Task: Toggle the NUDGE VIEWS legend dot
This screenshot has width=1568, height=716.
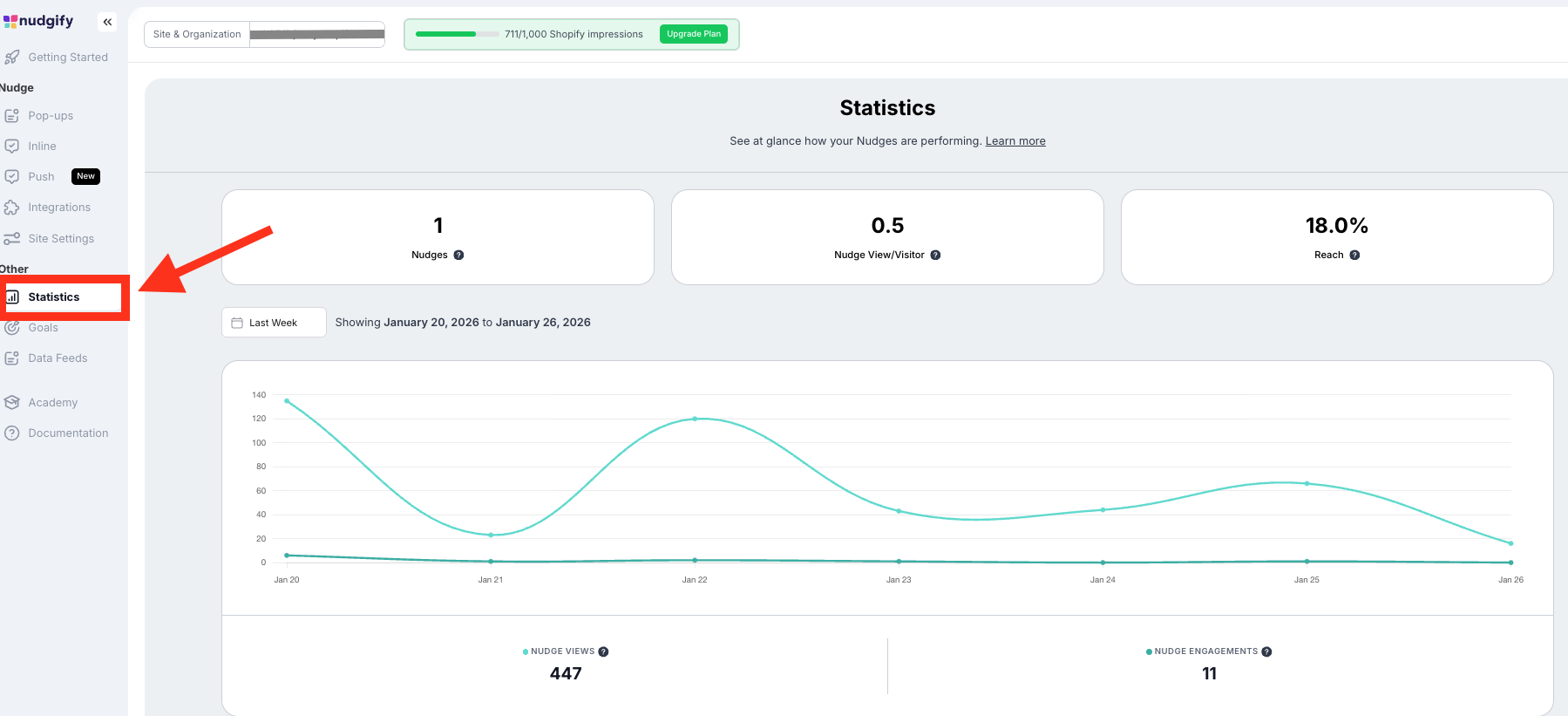Action: (x=526, y=652)
